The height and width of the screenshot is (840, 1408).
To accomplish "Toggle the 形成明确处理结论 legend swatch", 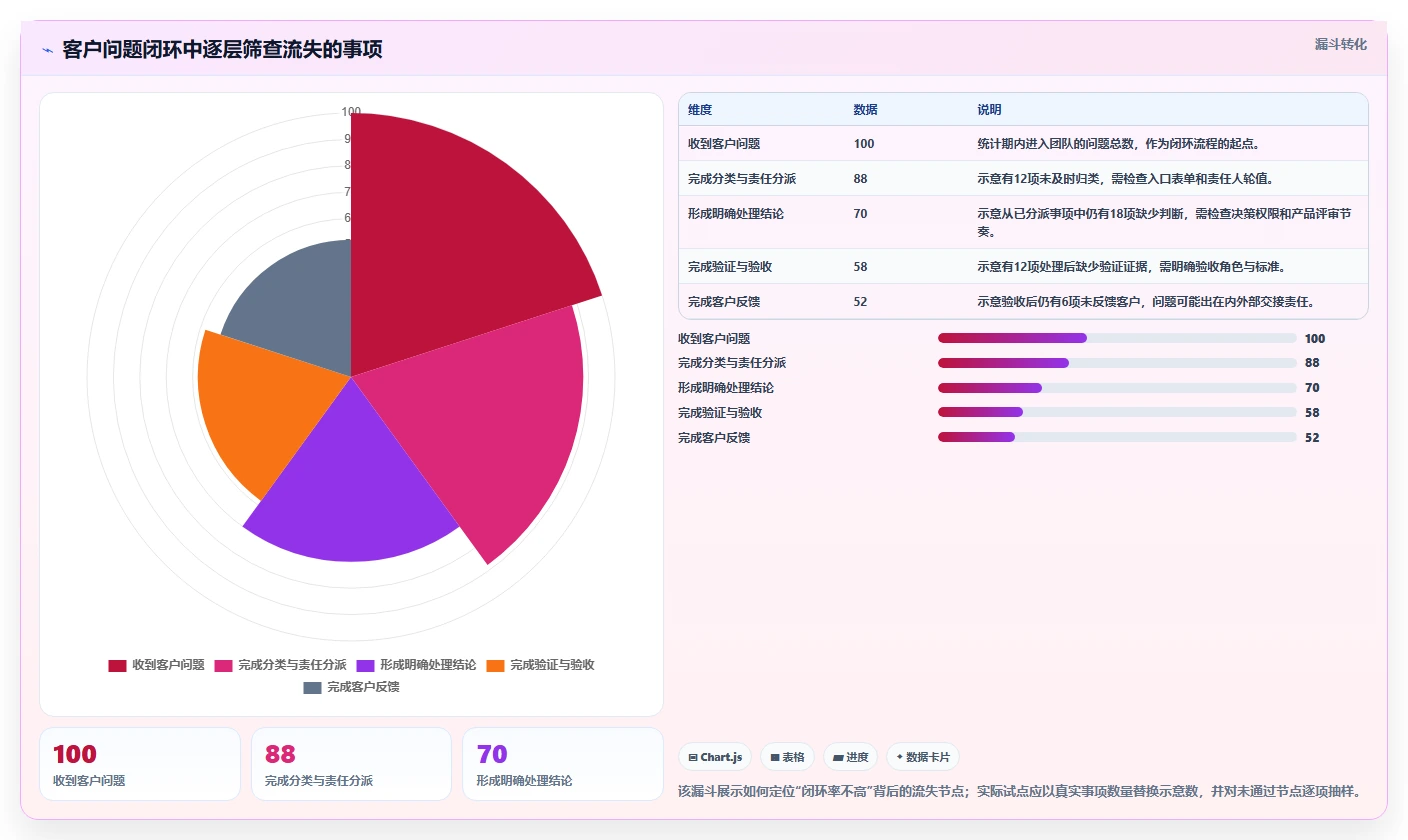I will pos(365,665).
